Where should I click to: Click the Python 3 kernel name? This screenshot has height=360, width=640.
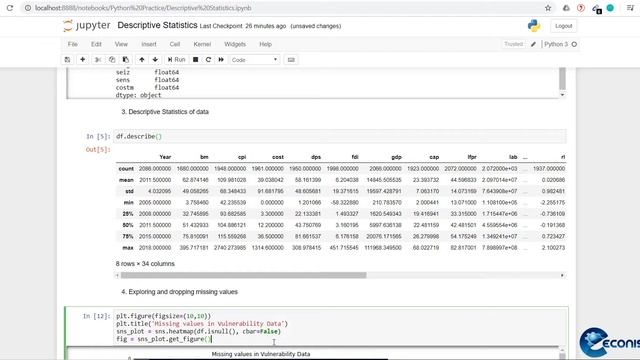(x=556, y=44)
